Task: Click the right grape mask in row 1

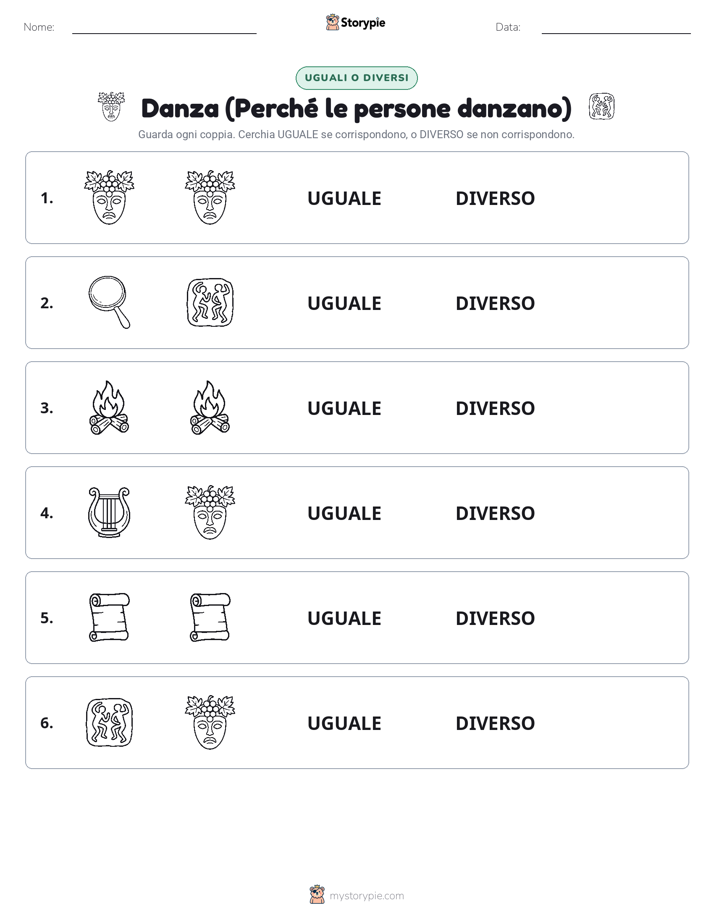Action: point(210,197)
